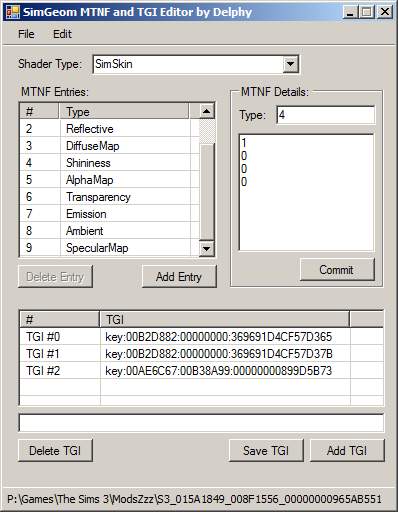Click inside the MTNF details values text area
This screenshot has height=512, width=398.
306,192
